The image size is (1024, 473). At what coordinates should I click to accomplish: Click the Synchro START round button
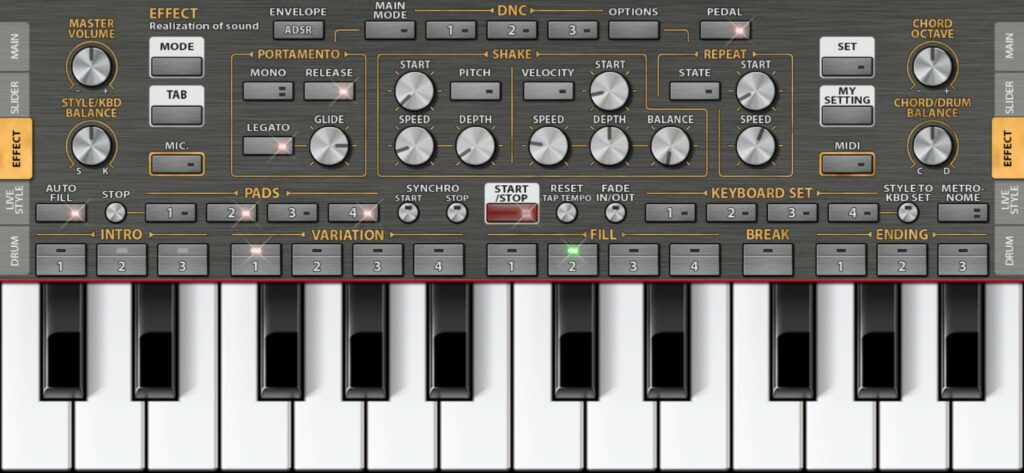[408, 212]
